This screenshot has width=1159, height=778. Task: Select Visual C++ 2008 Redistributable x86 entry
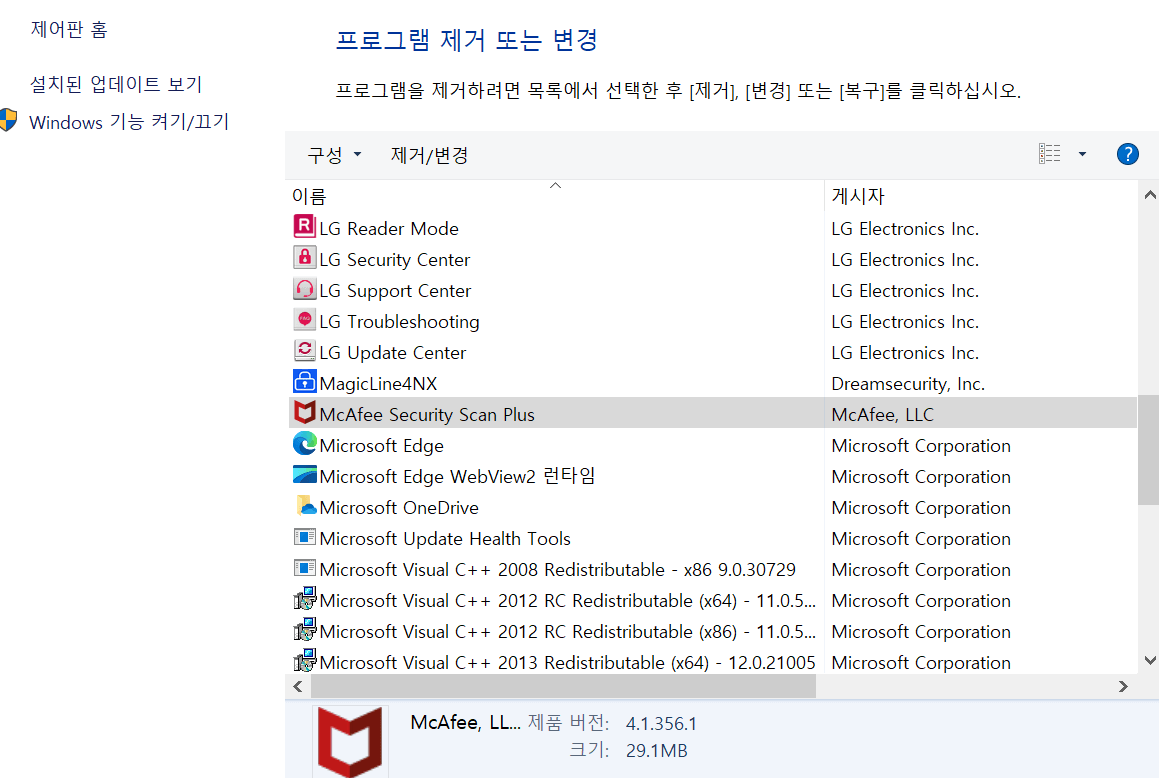pos(713,570)
